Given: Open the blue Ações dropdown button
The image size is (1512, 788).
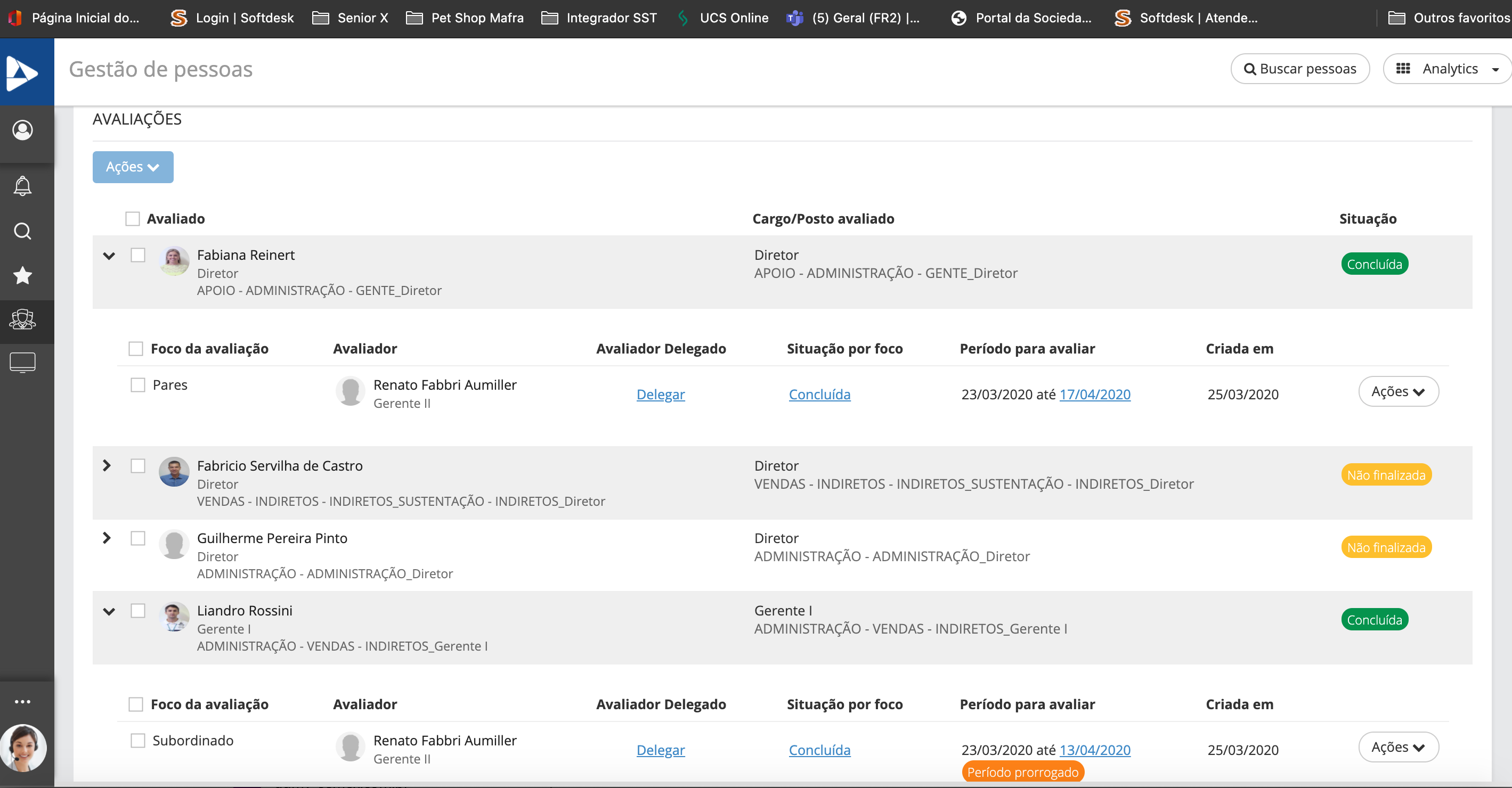Looking at the screenshot, I should click(x=133, y=167).
